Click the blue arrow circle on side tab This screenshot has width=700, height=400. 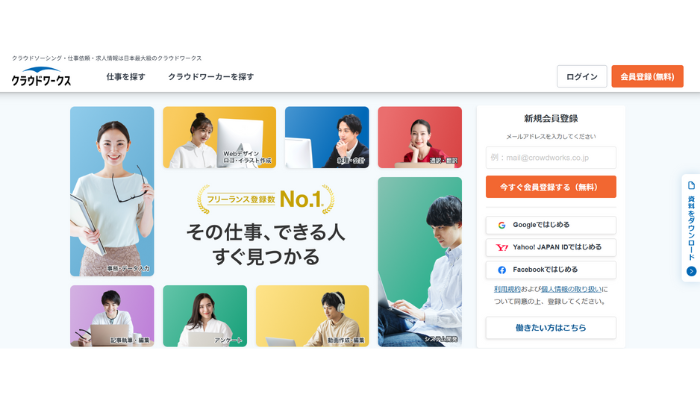coord(691,271)
